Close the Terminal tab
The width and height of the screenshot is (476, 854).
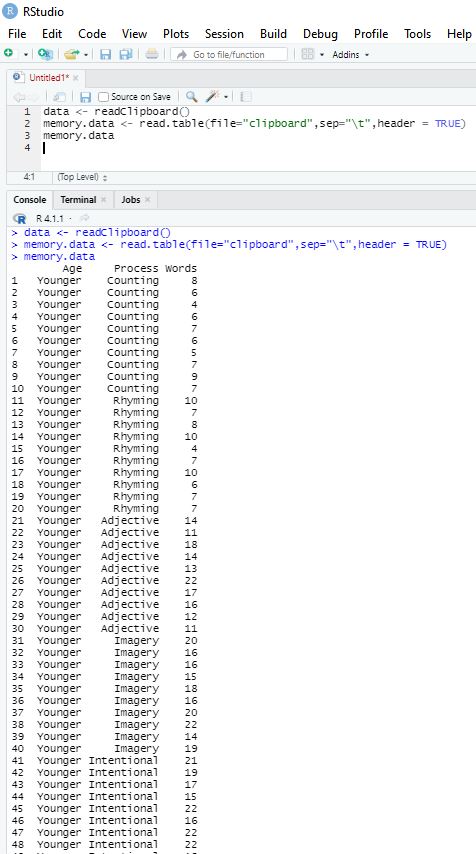coord(103,199)
